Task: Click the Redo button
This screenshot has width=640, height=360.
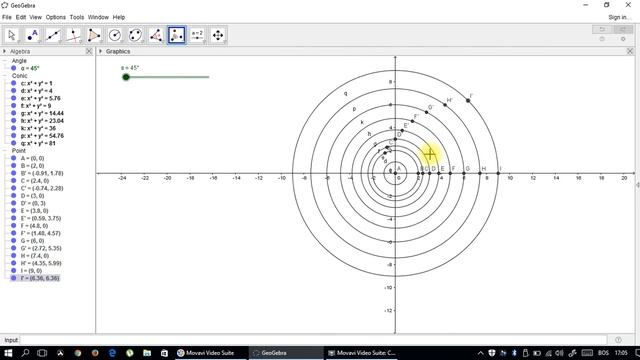Action: coord(623,29)
